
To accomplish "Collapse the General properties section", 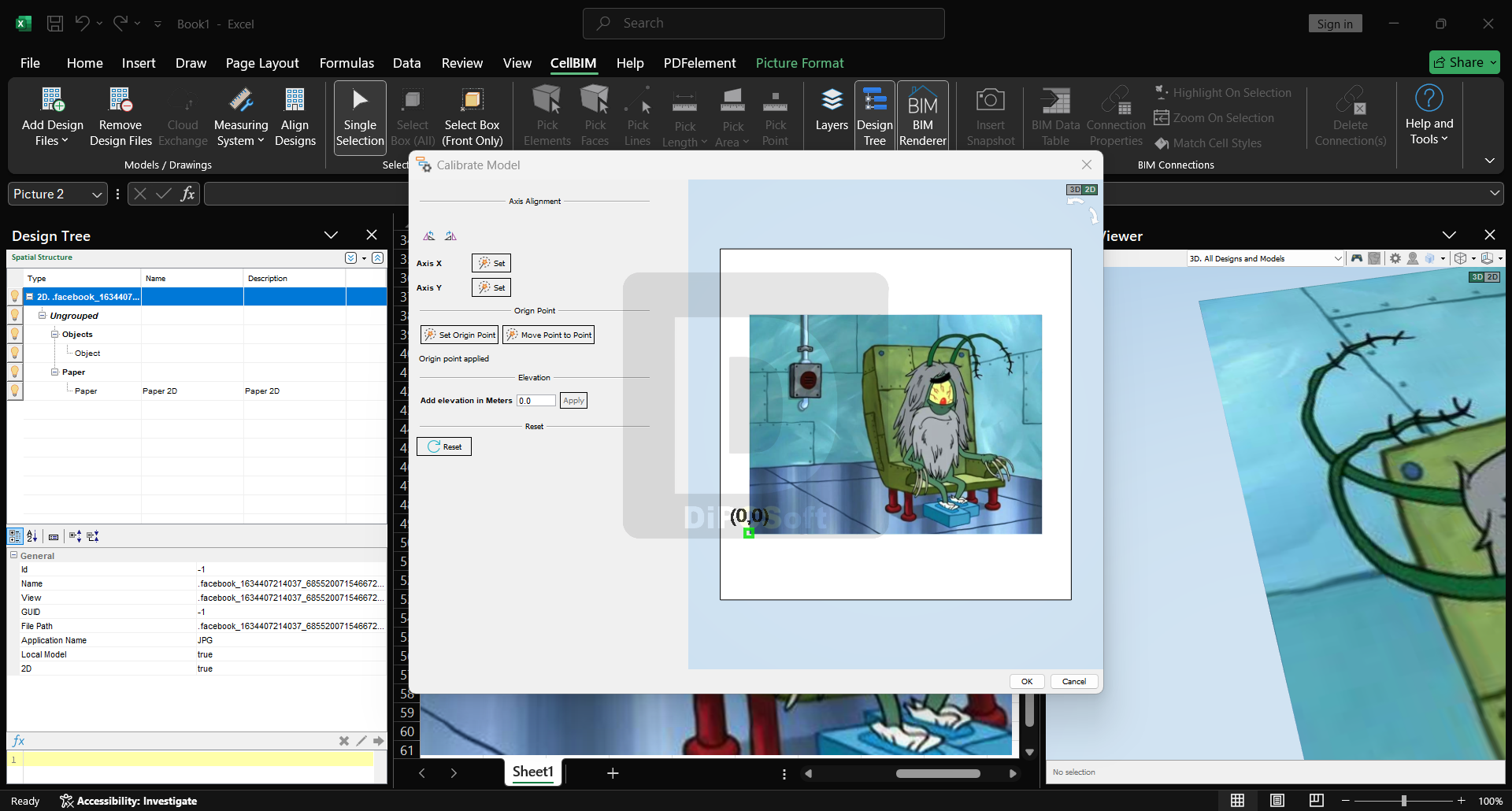I will coord(13,555).
